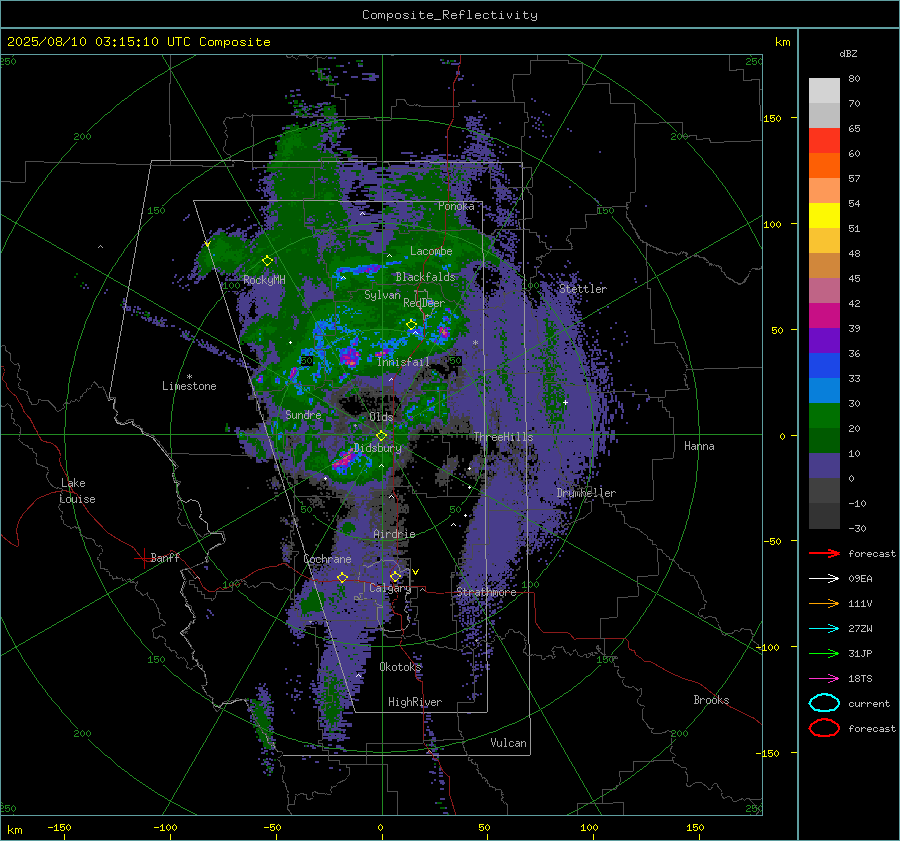Click the Vulcan label
The image size is (900, 841).
pos(508,743)
